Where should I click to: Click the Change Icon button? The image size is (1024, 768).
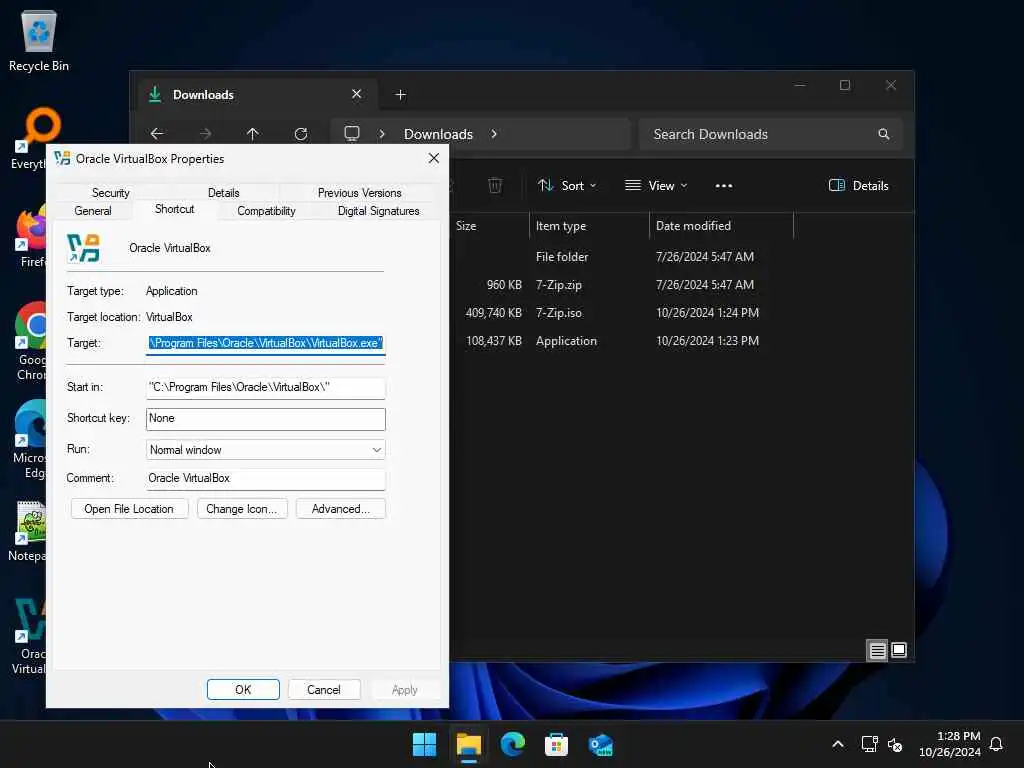click(242, 509)
